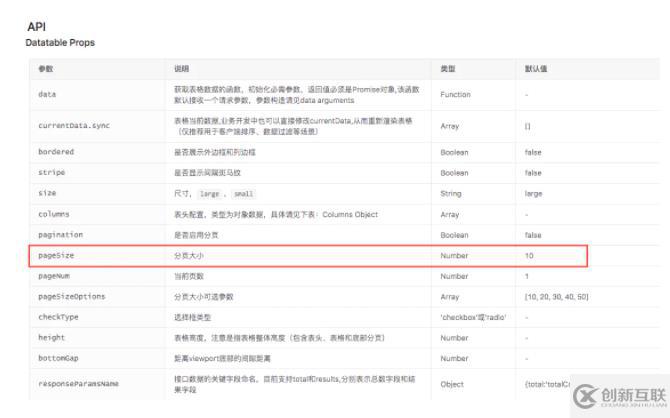
Task: Click the 分页大小 description in pageSize row
Action: (x=188, y=256)
